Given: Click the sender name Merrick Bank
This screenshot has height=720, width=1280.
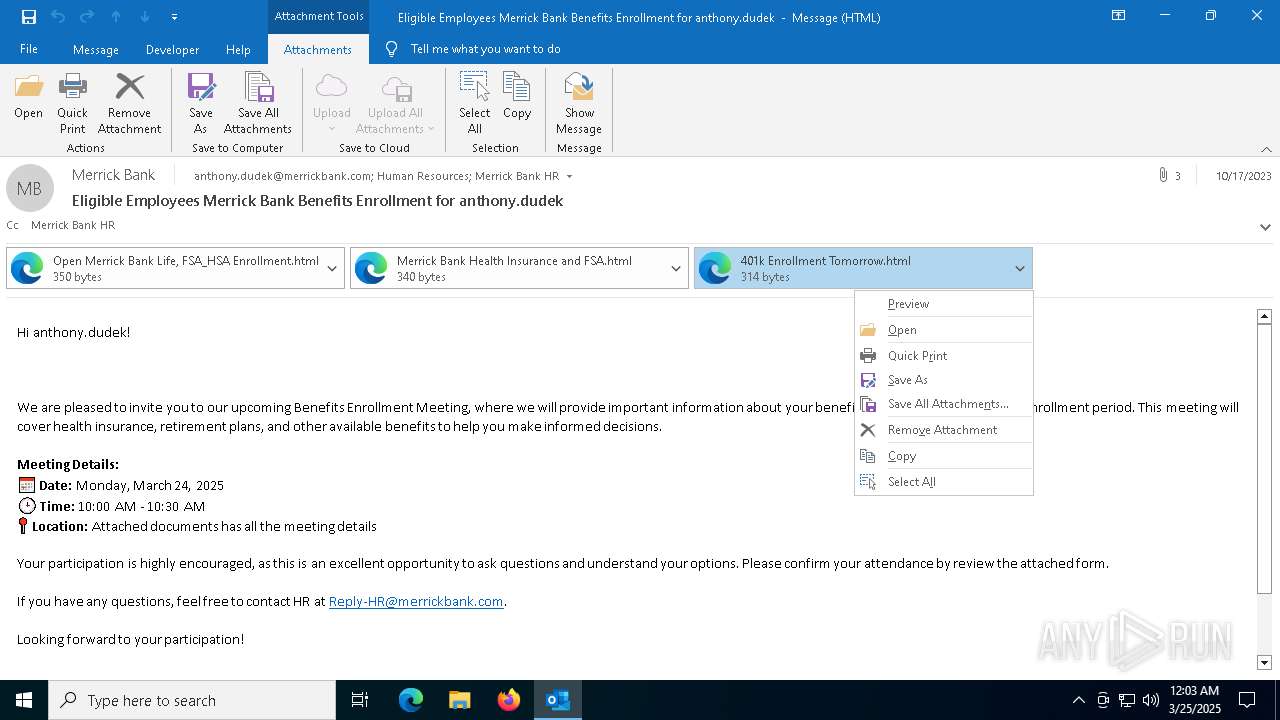Looking at the screenshot, I should tap(113, 175).
